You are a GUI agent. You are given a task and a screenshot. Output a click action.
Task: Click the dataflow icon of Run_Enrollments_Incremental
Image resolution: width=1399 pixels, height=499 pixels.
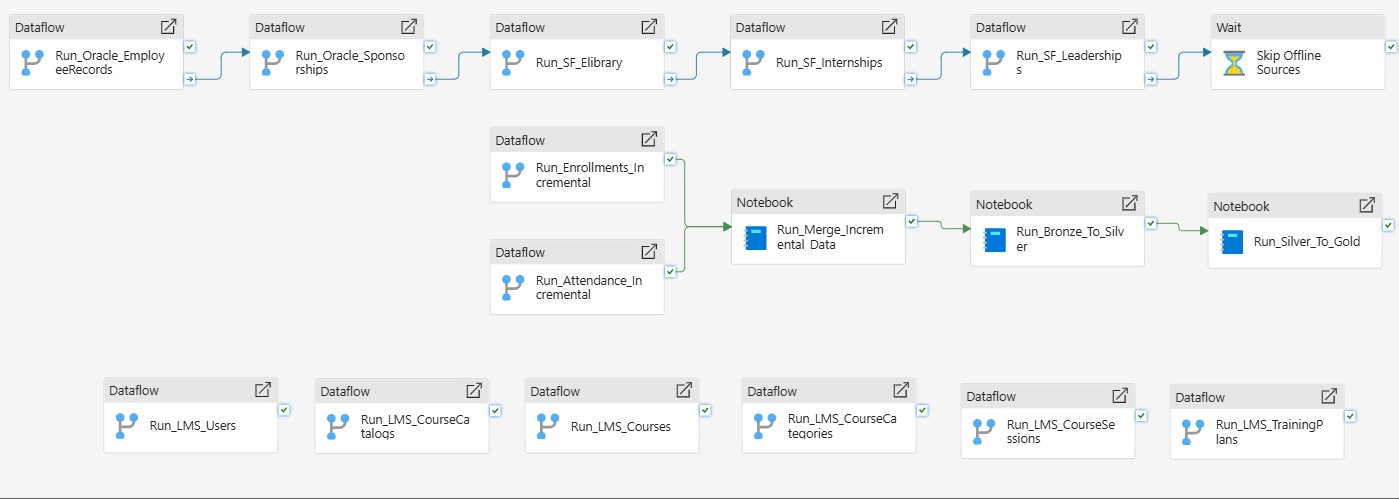(x=513, y=175)
